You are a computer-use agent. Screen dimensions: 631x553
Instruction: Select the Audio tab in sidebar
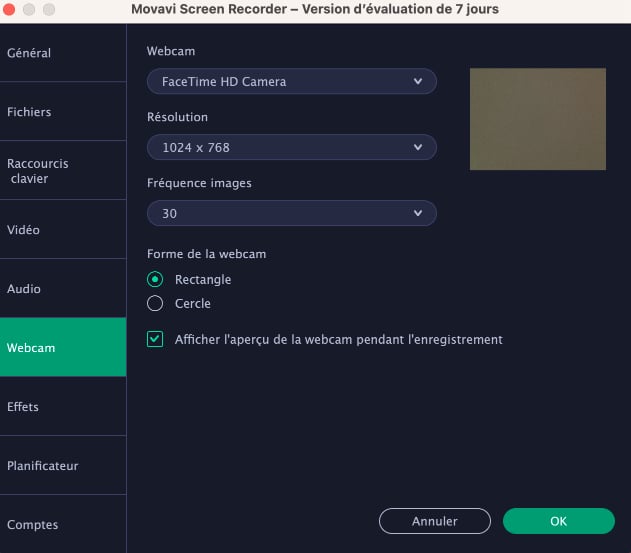pyautogui.click(x=24, y=289)
